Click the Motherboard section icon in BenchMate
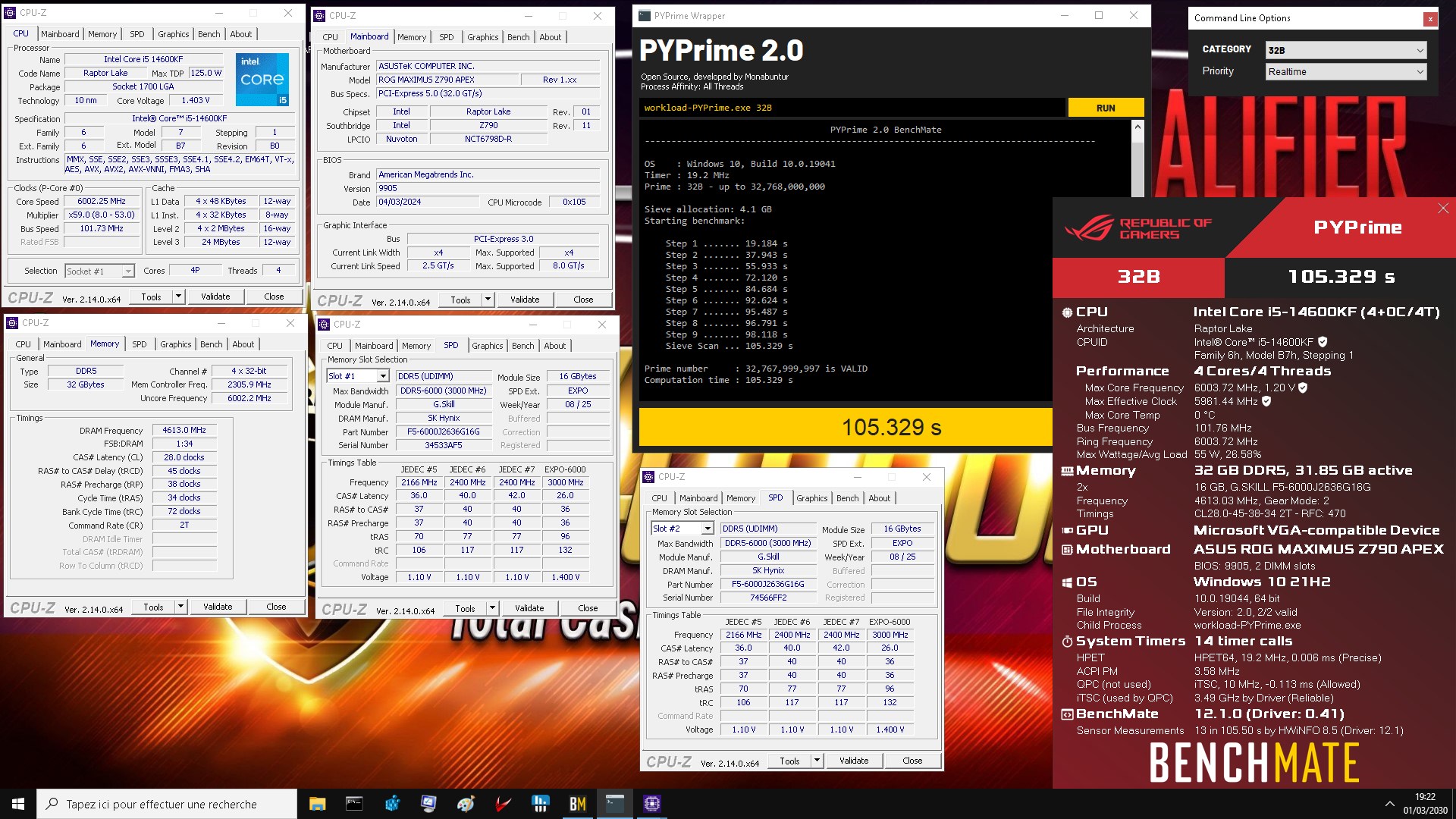The image size is (1456, 819). pos(1067,550)
